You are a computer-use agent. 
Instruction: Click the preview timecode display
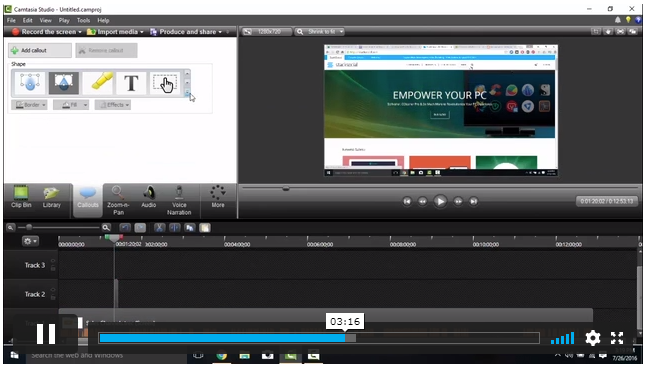pos(607,201)
